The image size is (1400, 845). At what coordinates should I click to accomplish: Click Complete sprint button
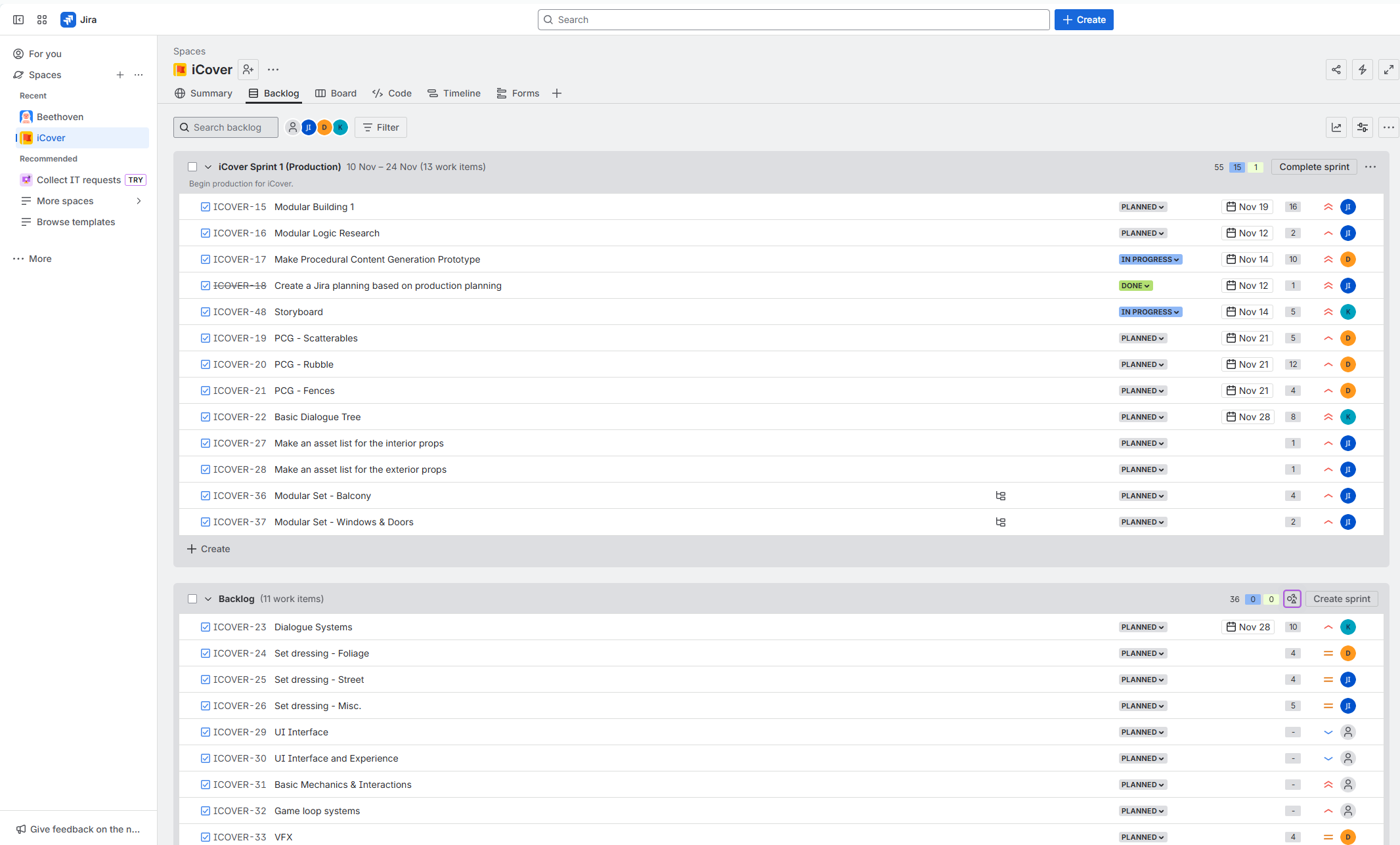1314,167
